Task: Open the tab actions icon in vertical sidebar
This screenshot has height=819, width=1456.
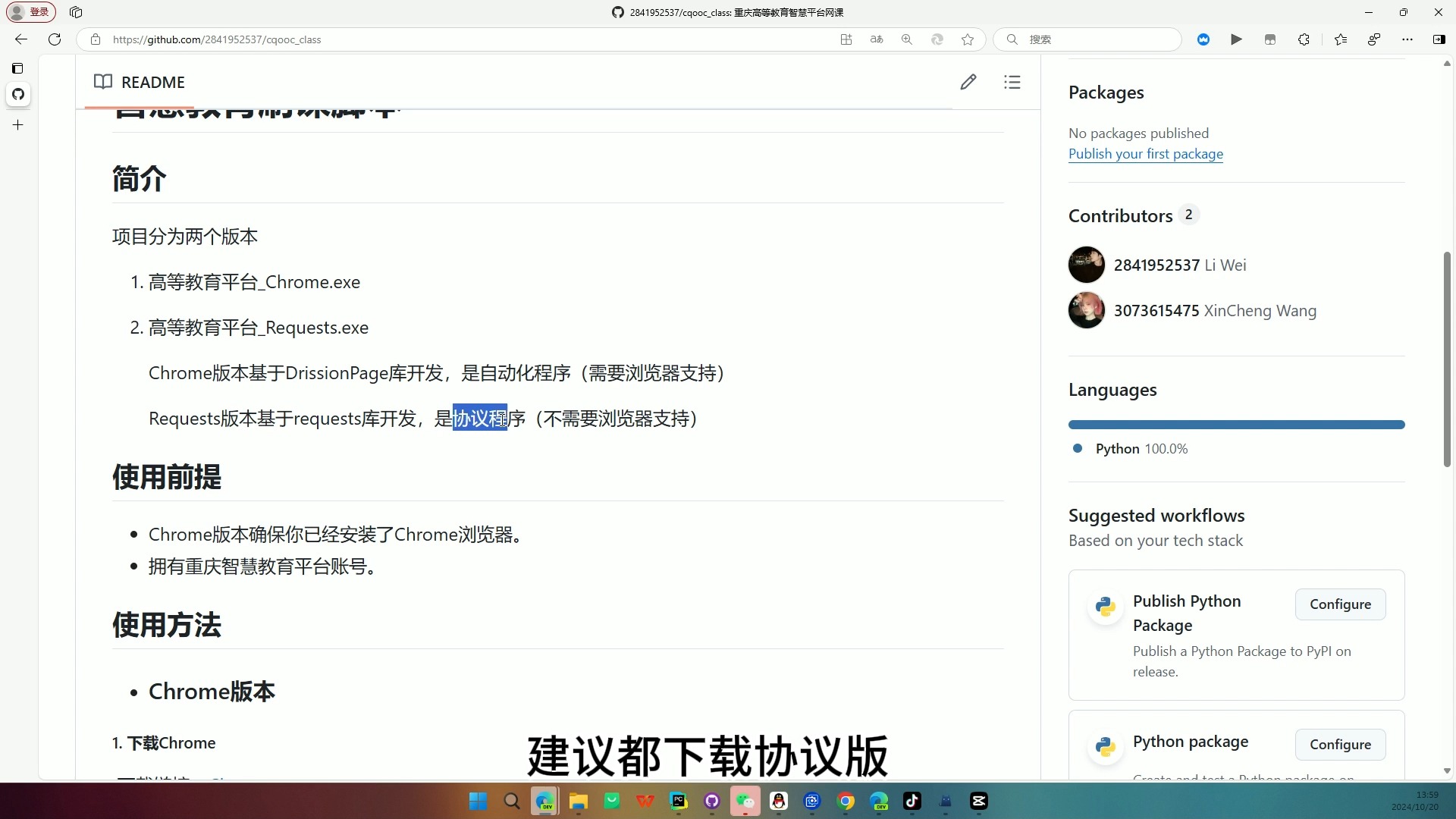Action: point(18,68)
